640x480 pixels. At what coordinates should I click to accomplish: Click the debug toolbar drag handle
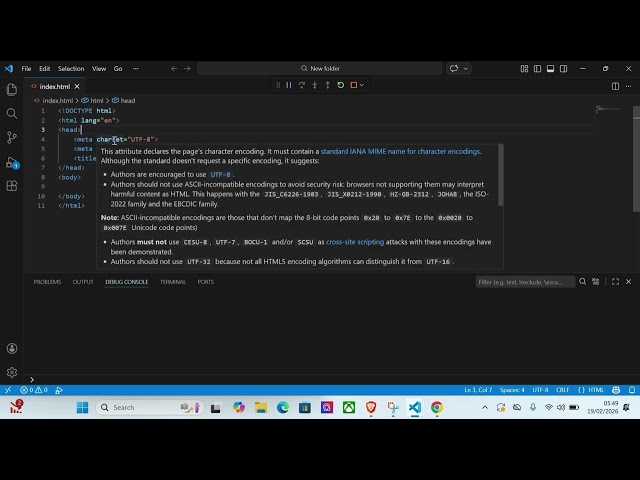pyautogui.click(x=278, y=85)
